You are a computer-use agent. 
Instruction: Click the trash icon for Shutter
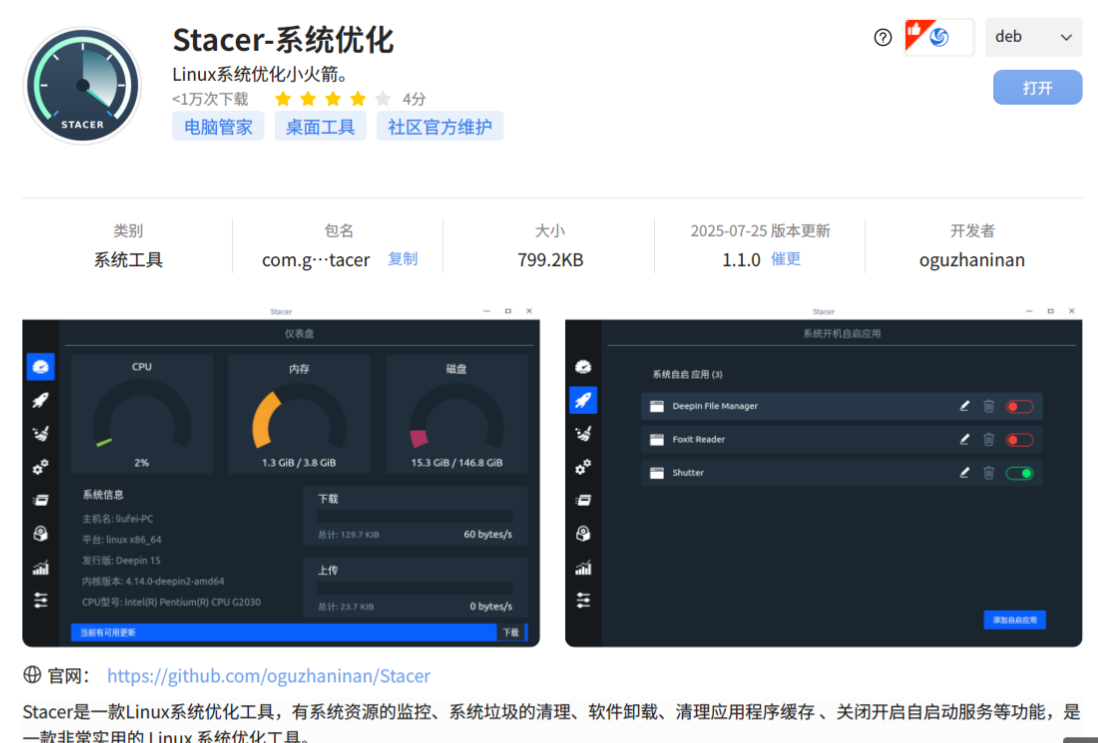pyautogui.click(x=989, y=473)
